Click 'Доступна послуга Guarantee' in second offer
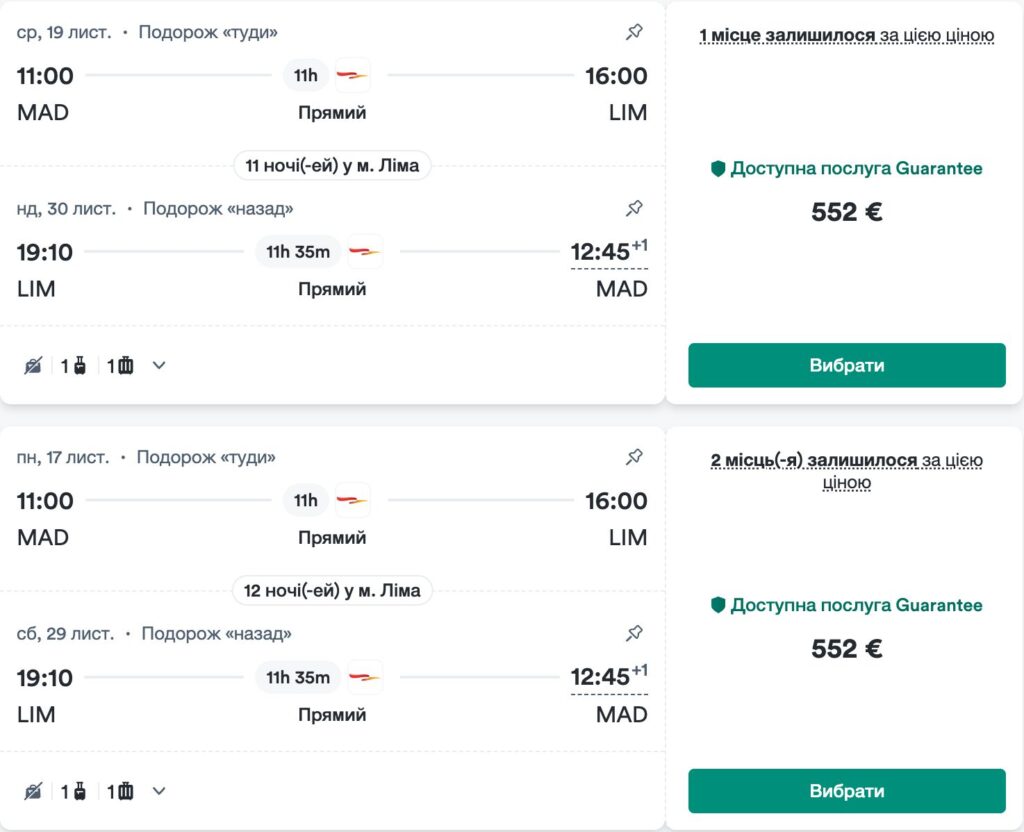This screenshot has height=832, width=1024. tap(856, 605)
